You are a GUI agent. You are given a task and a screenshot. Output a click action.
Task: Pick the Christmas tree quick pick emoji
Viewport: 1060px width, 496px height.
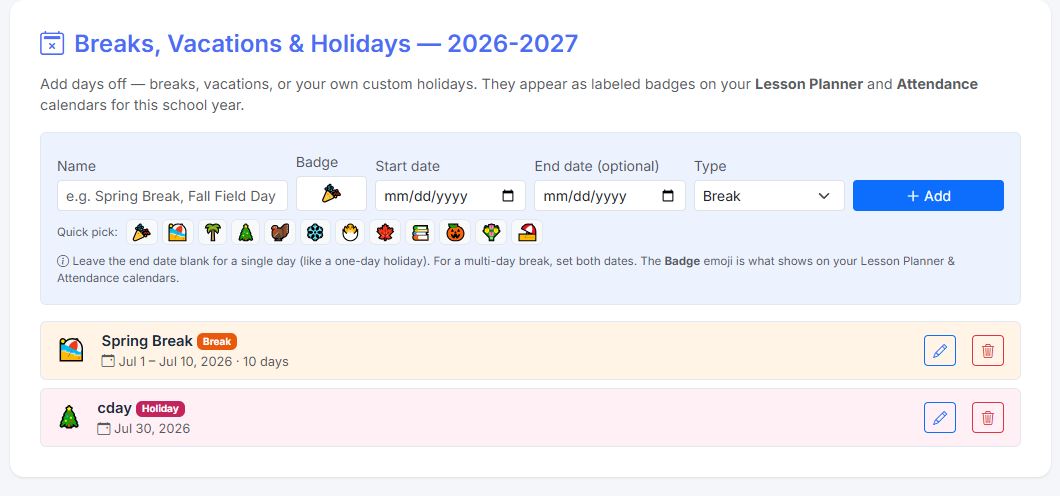[245, 233]
